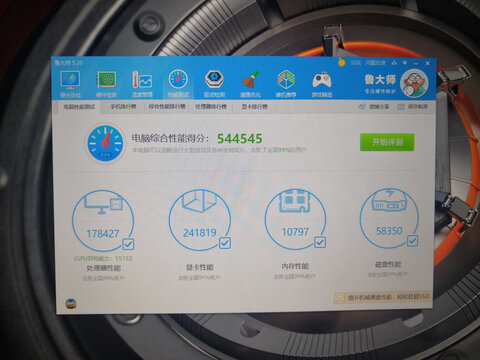Click the processor score 178427

coord(103,234)
